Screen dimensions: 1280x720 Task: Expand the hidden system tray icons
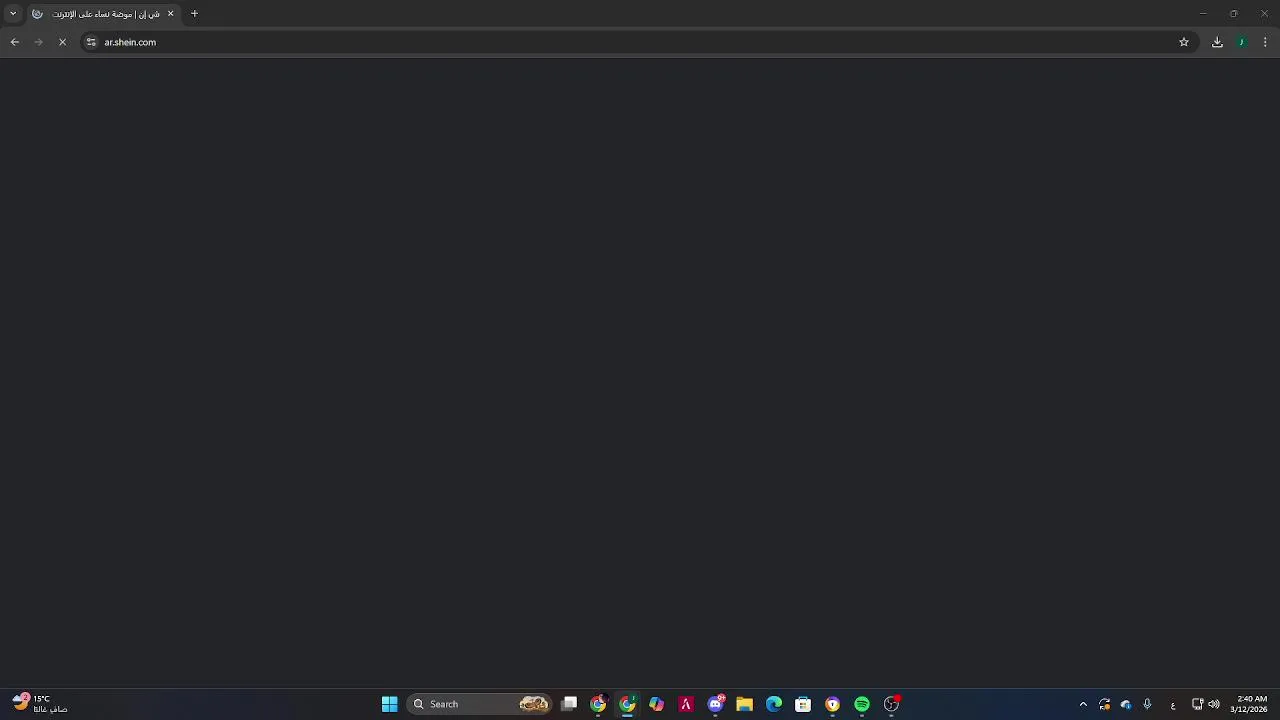click(x=1083, y=704)
